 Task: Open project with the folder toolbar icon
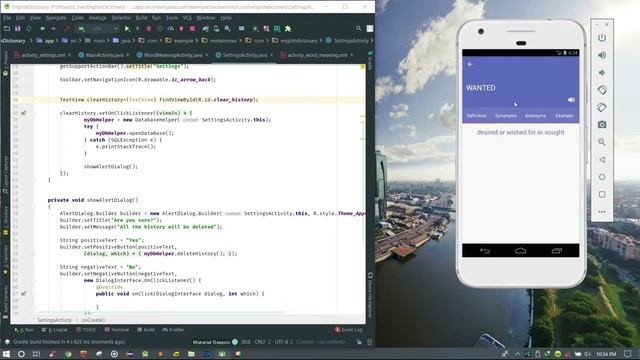[x=7, y=29]
